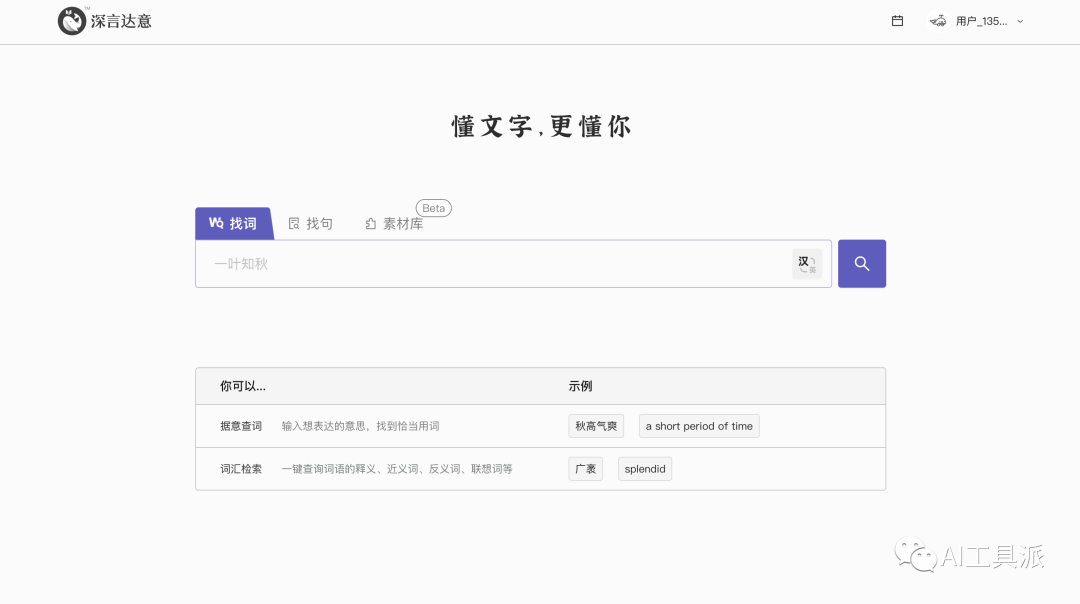Click the Beta badge

pyautogui.click(x=433, y=208)
